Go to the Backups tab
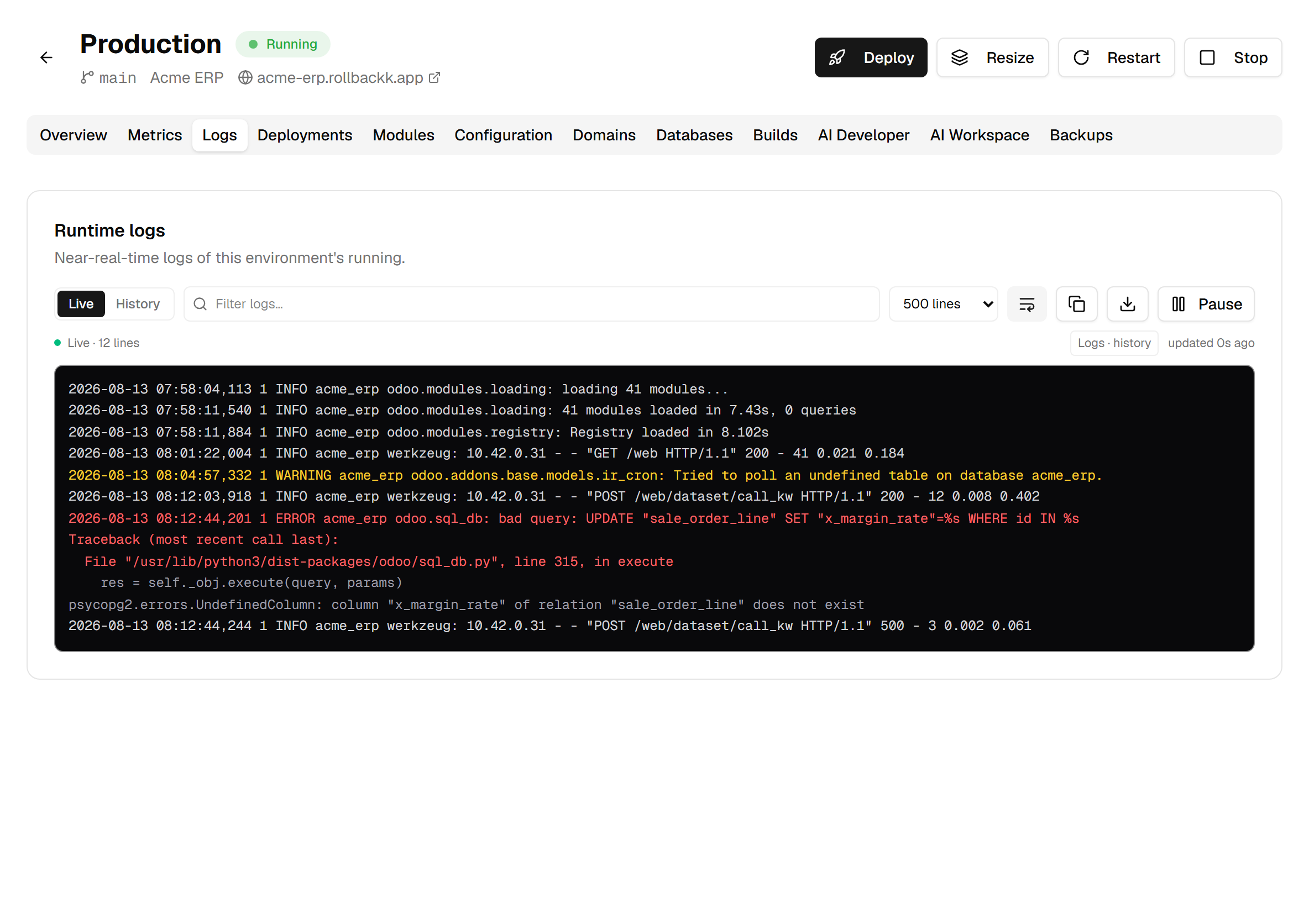The height and width of the screenshot is (924, 1309). point(1081,135)
